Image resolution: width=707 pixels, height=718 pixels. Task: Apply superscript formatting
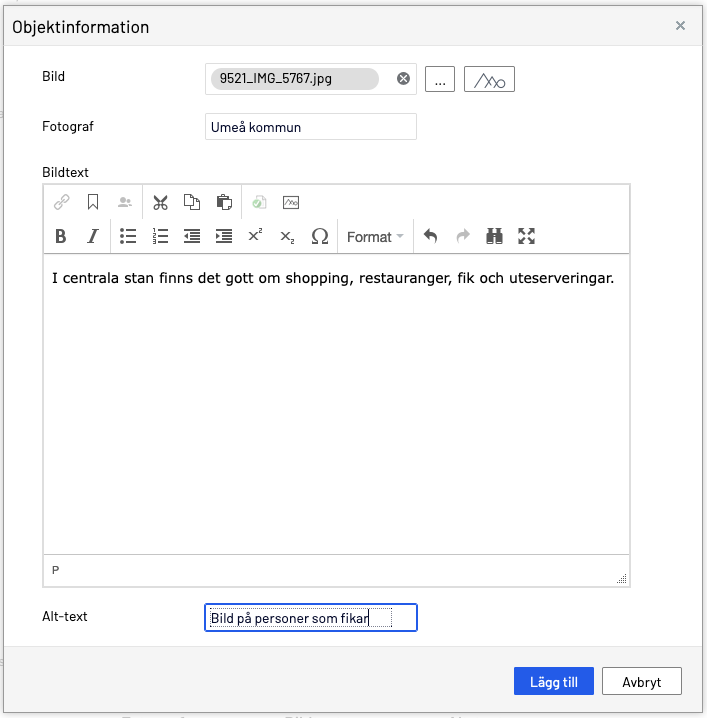click(255, 236)
